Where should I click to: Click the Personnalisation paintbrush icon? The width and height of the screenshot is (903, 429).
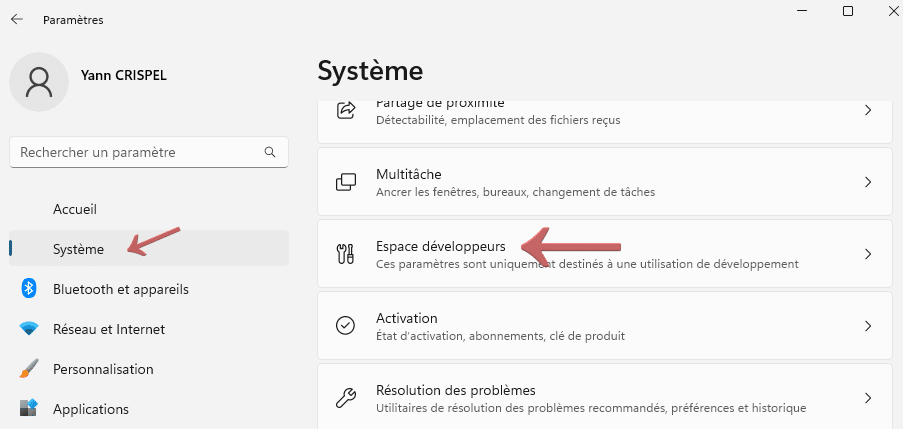(x=29, y=369)
